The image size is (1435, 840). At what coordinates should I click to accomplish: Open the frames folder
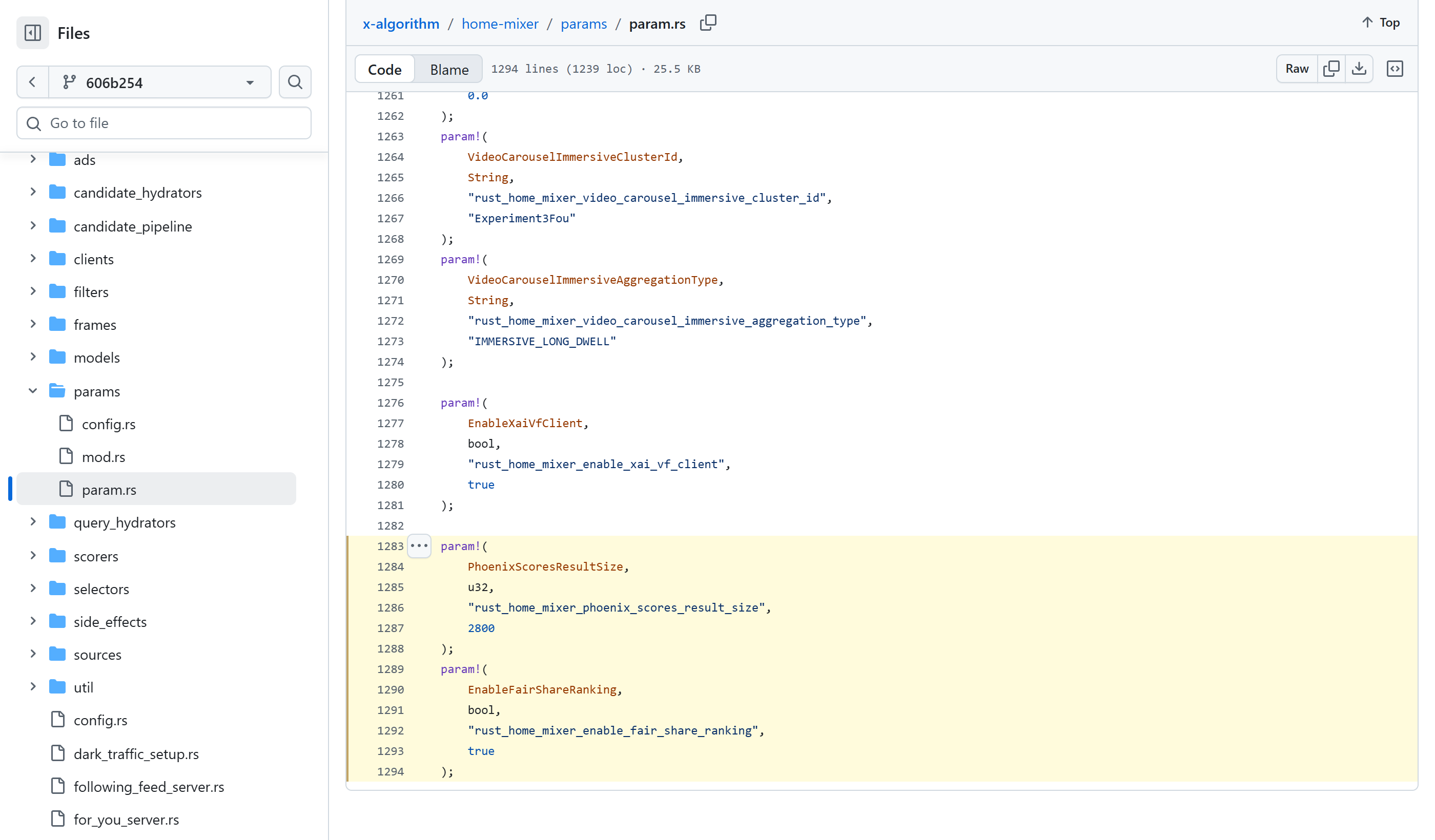[x=94, y=325]
